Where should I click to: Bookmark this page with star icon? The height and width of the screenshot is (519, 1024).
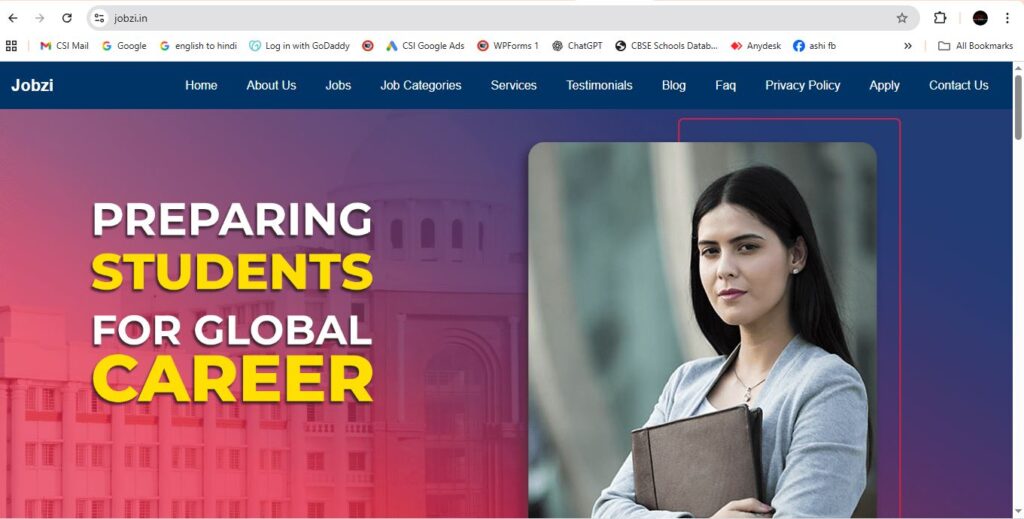tap(902, 18)
